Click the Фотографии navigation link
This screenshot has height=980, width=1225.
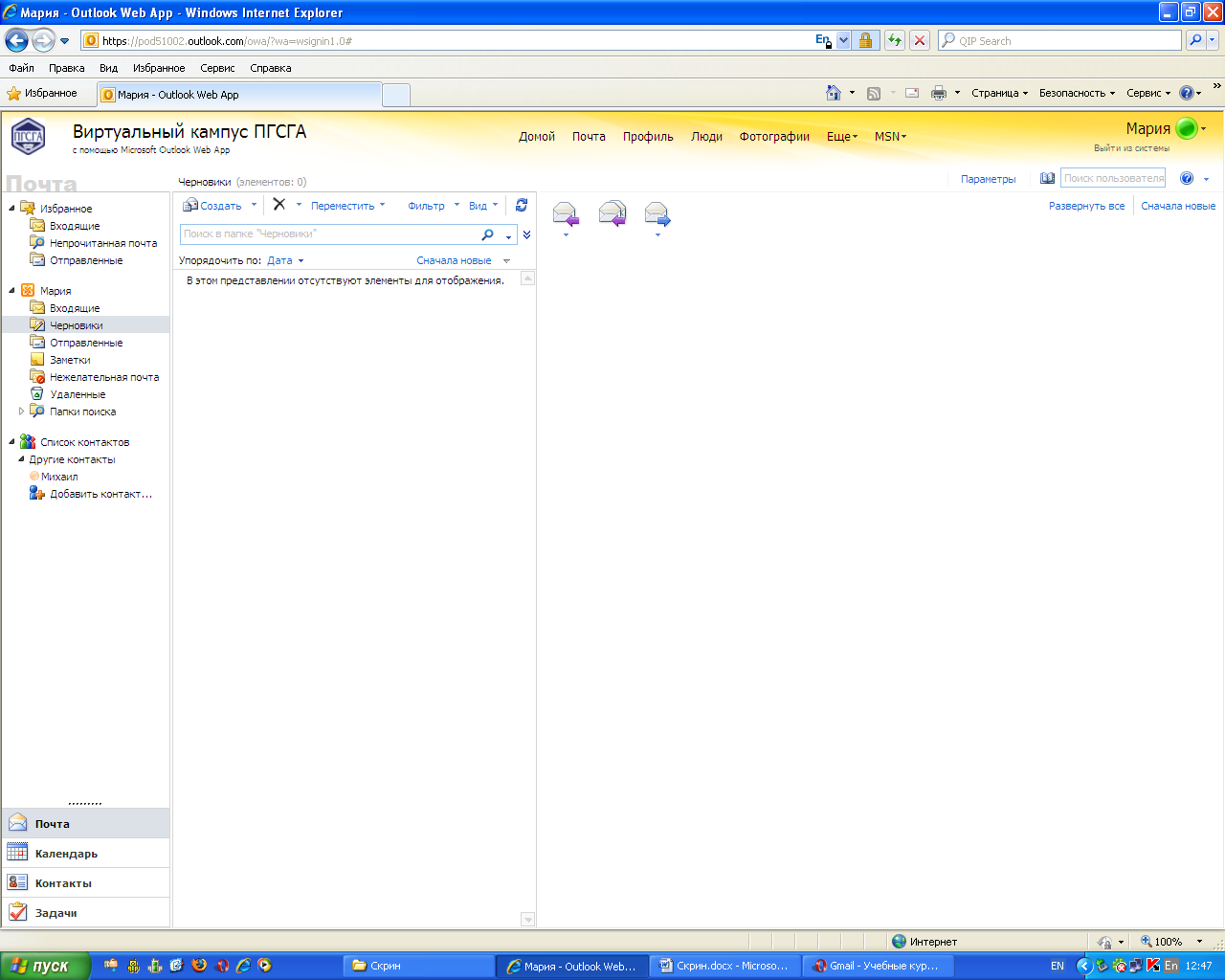point(774,136)
